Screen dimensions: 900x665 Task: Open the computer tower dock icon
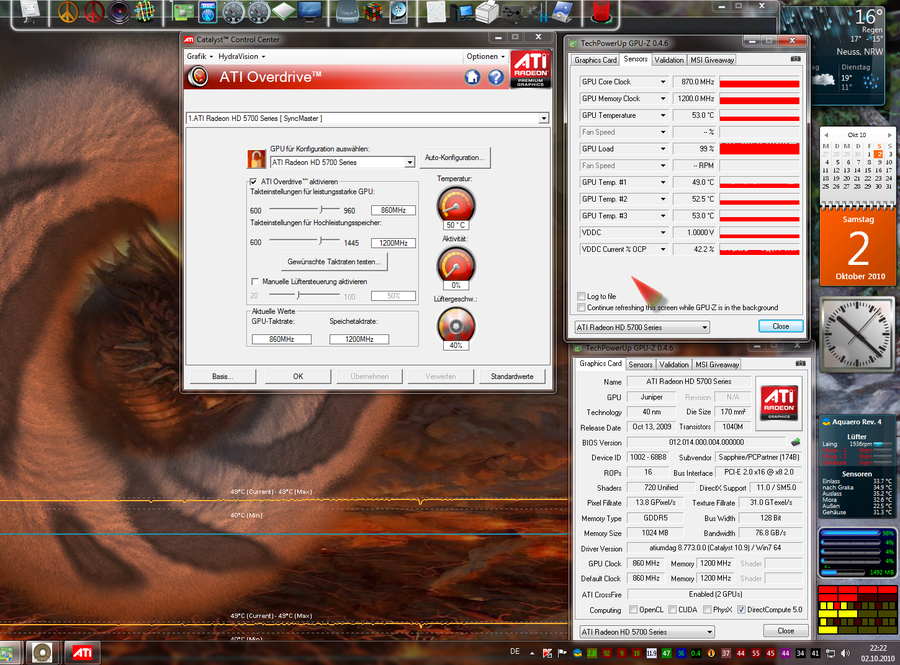461,12
